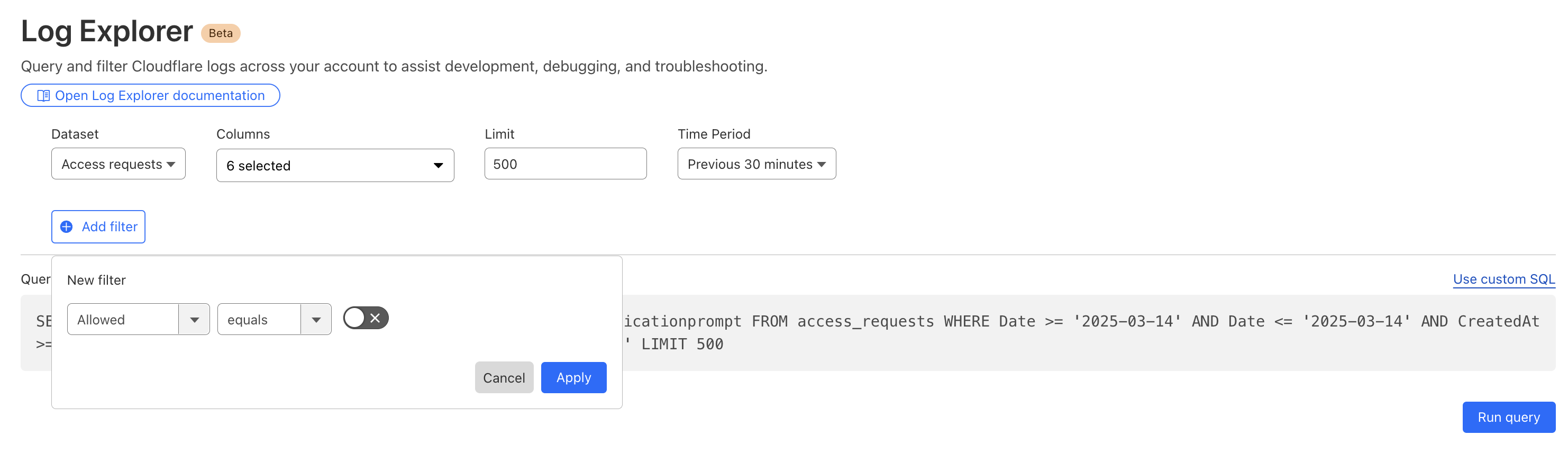1568x453 pixels.
Task: Open the equals operator selector
Action: [x=260, y=320]
